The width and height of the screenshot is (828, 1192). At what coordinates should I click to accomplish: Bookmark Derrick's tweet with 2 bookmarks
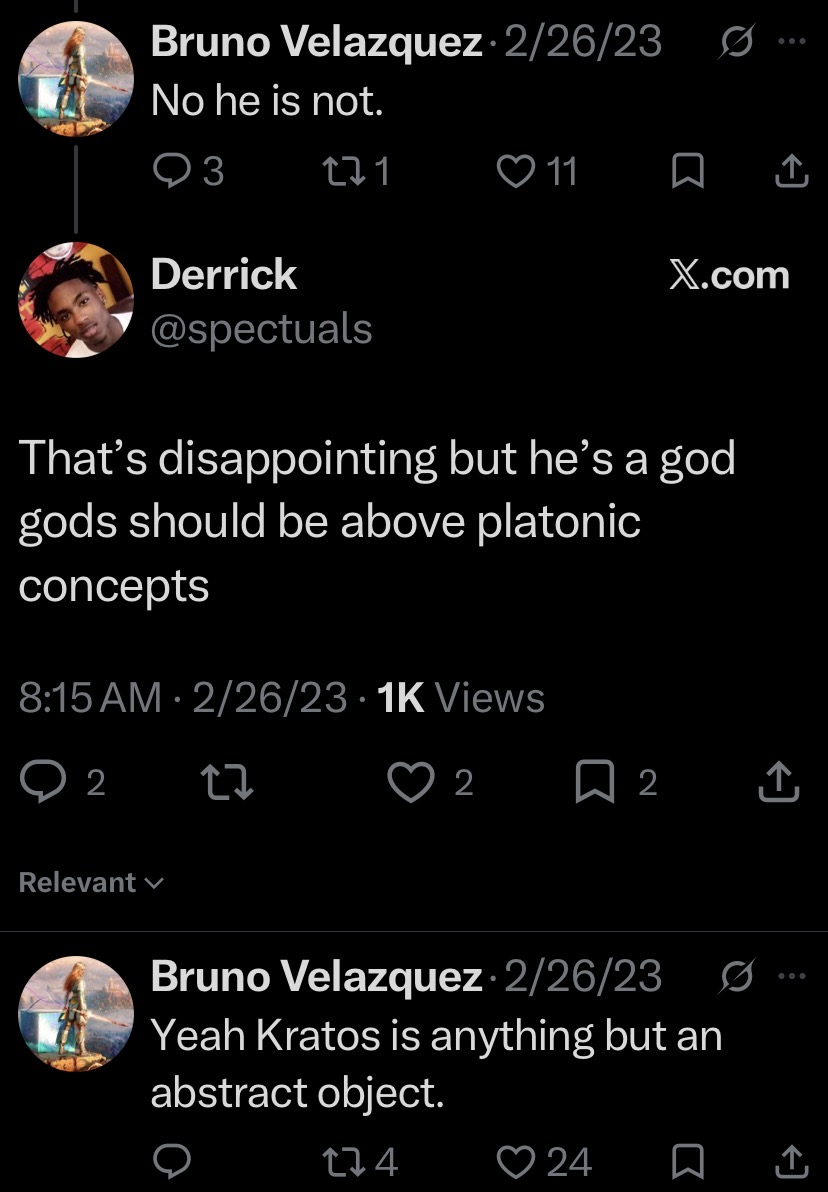pyautogui.click(x=595, y=782)
